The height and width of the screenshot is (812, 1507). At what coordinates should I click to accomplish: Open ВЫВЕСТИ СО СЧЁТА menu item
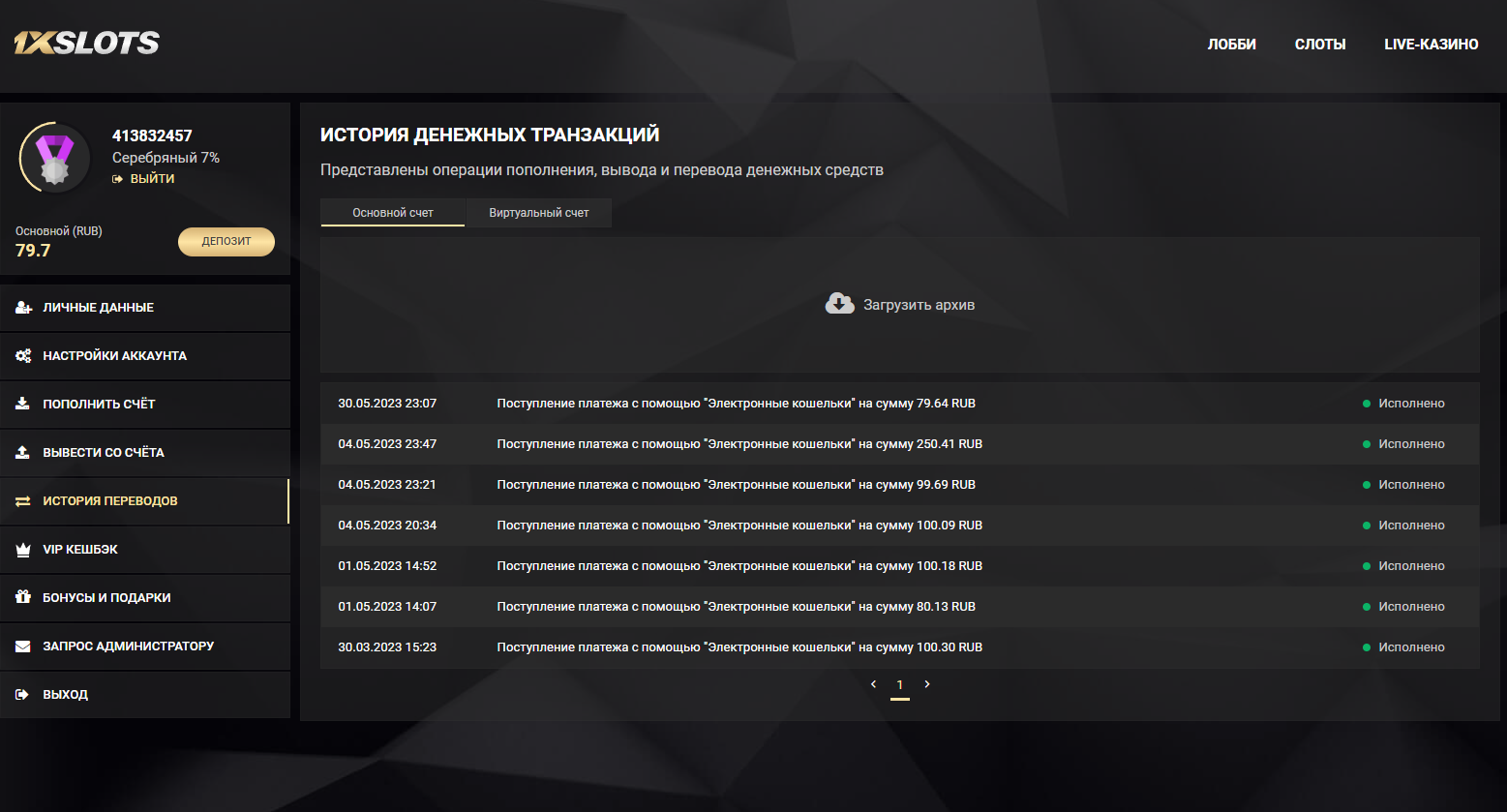145,453
